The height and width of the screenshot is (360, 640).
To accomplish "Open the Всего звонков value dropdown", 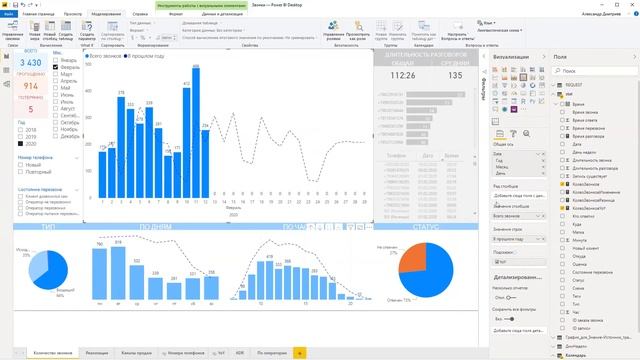I will coord(538,216).
